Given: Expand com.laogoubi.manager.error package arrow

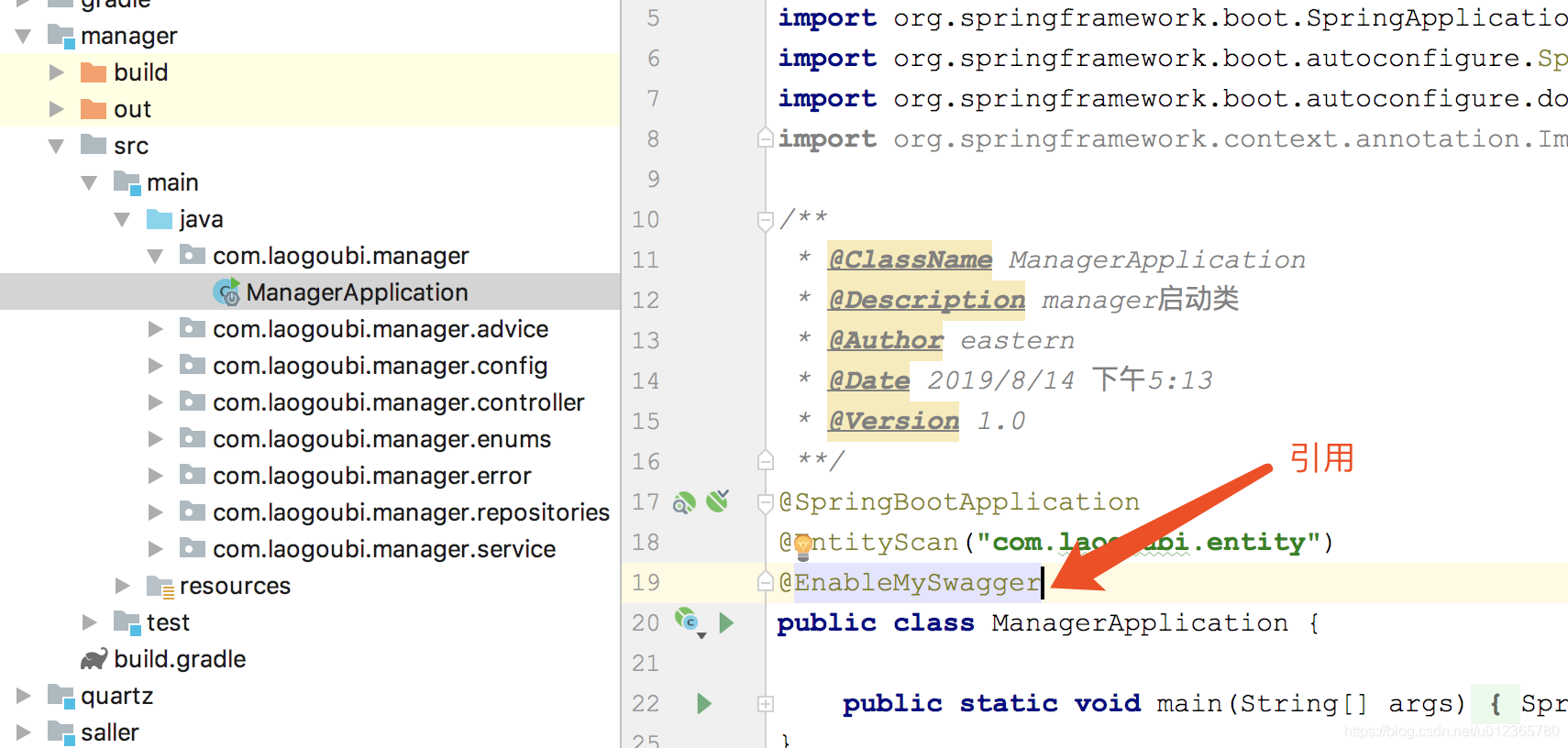Looking at the screenshot, I should click(156, 476).
